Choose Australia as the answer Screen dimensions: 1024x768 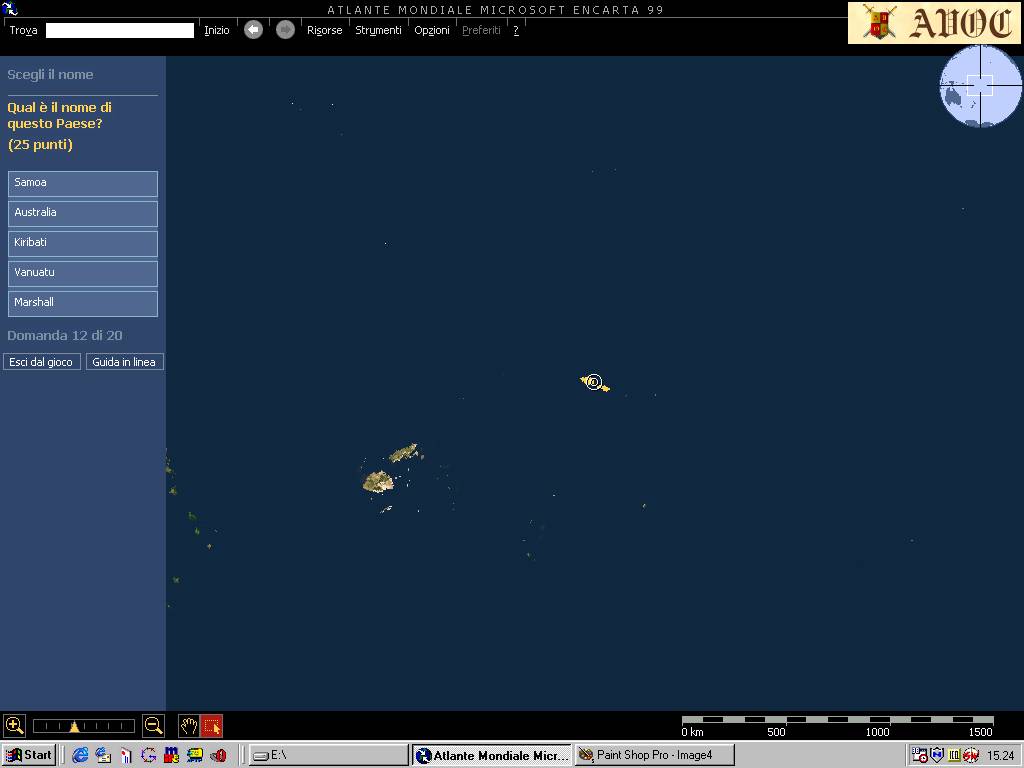83,214
